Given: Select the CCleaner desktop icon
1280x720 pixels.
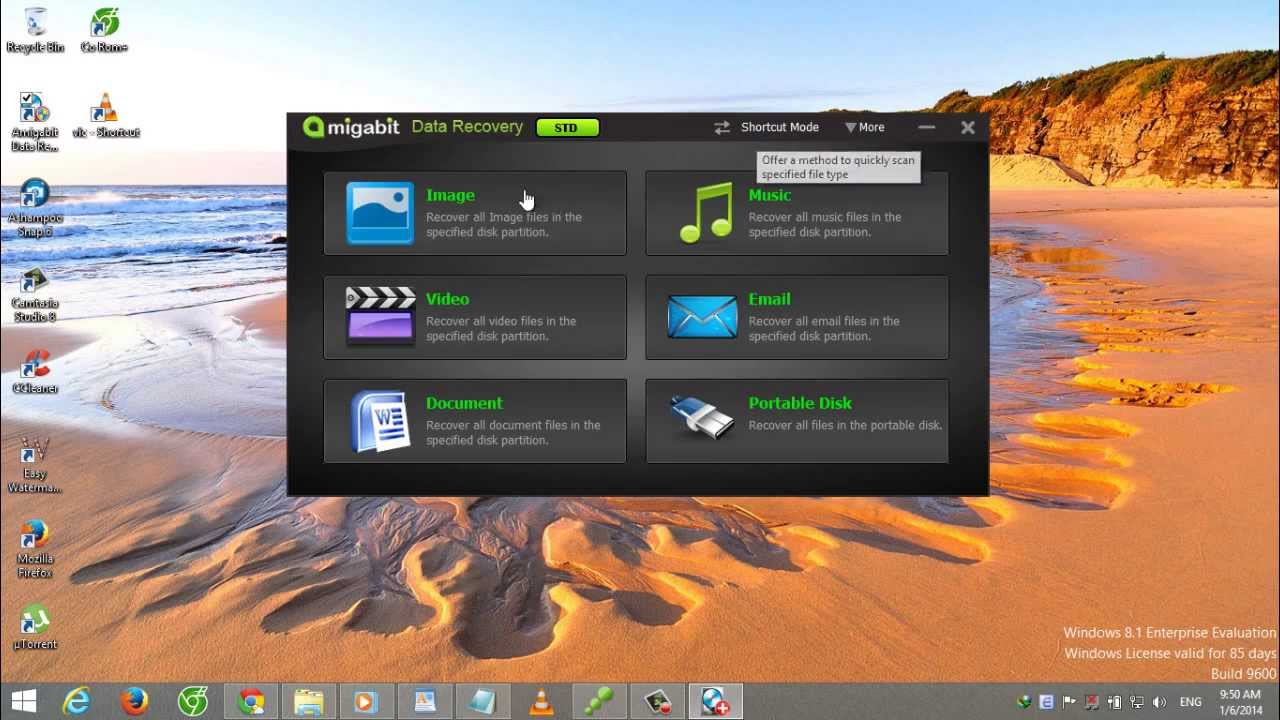Looking at the screenshot, I should (35, 370).
